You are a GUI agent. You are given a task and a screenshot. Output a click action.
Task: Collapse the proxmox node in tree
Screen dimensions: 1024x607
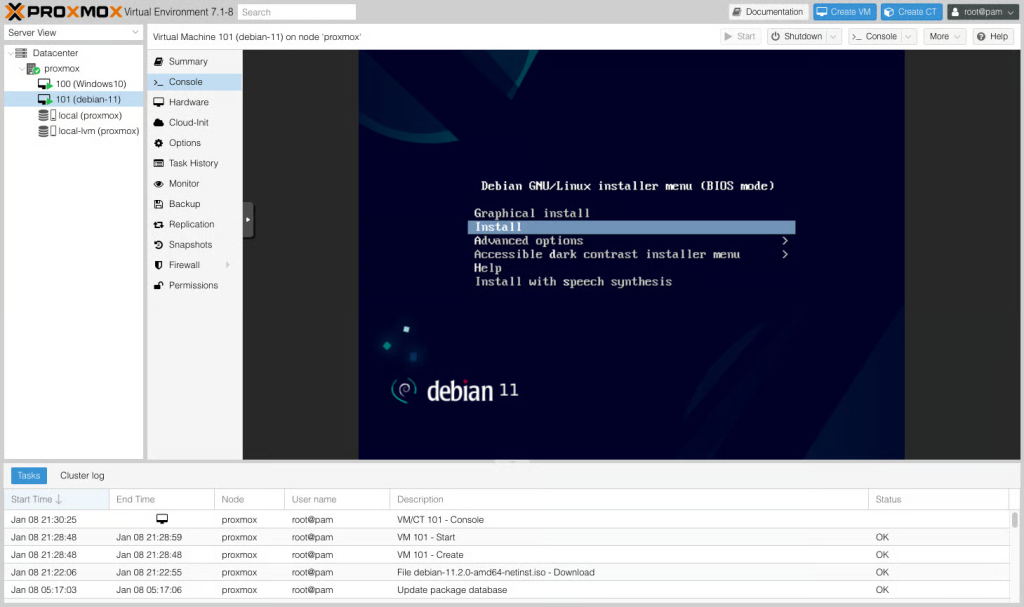click(22, 69)
